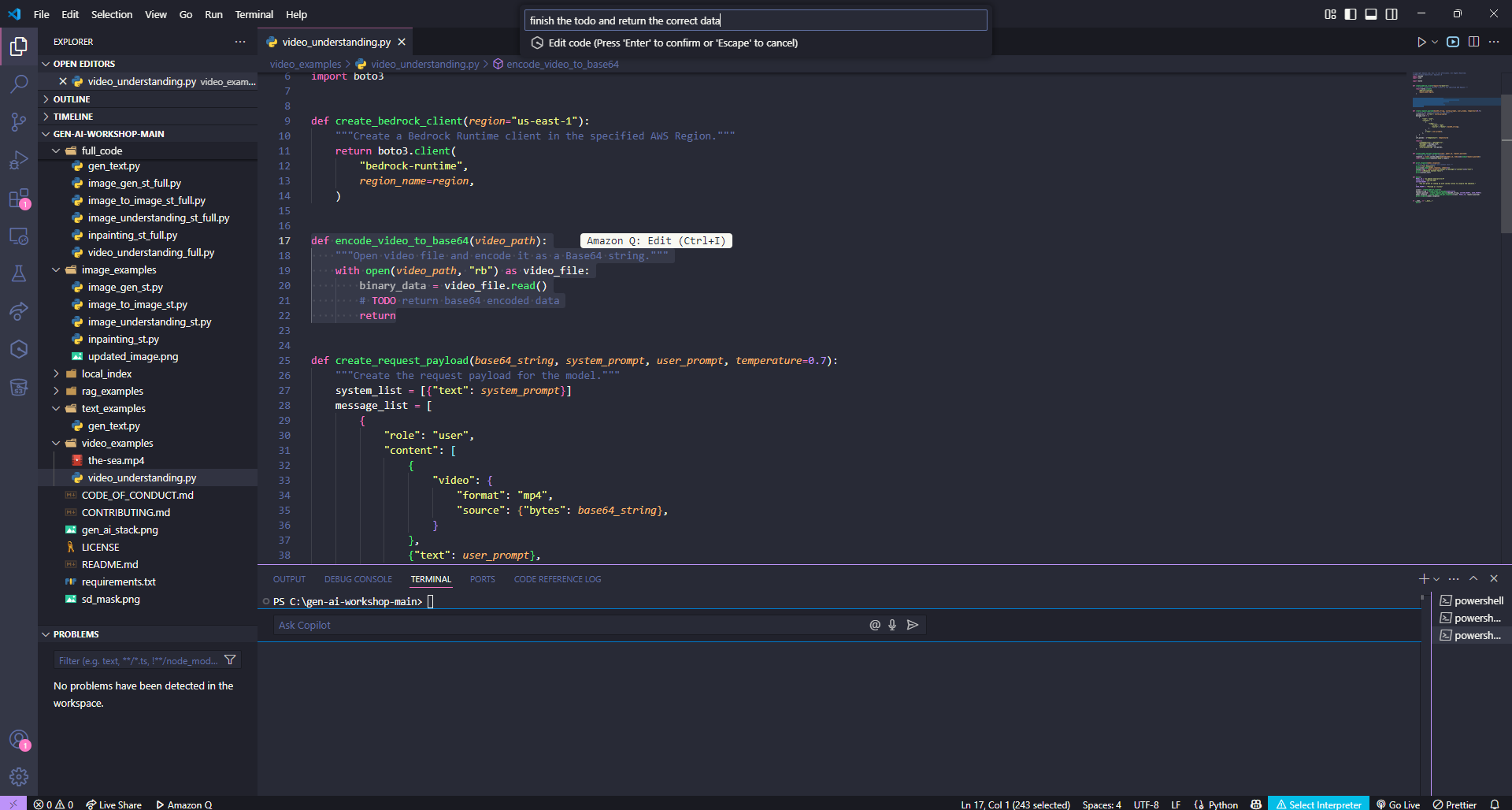Screen dimensions: 1512x810
Task: Click Amazon Q: Edit inline hint
Action: tap(656, 241)
